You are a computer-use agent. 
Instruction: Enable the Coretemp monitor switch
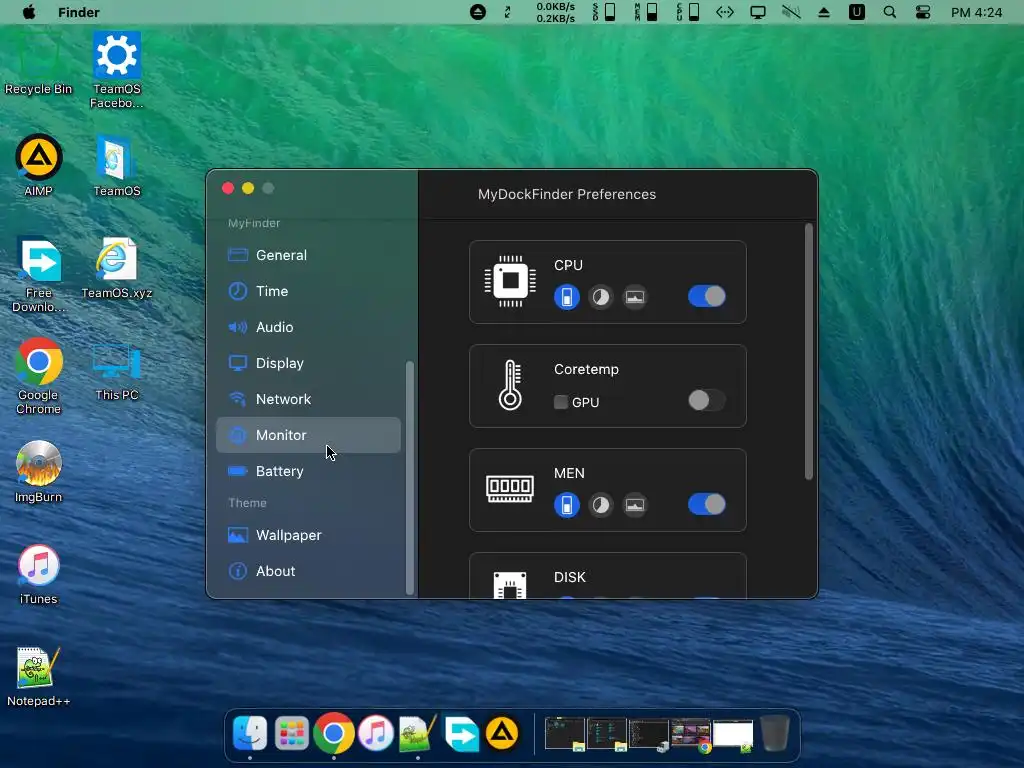[x=707, y=400]
